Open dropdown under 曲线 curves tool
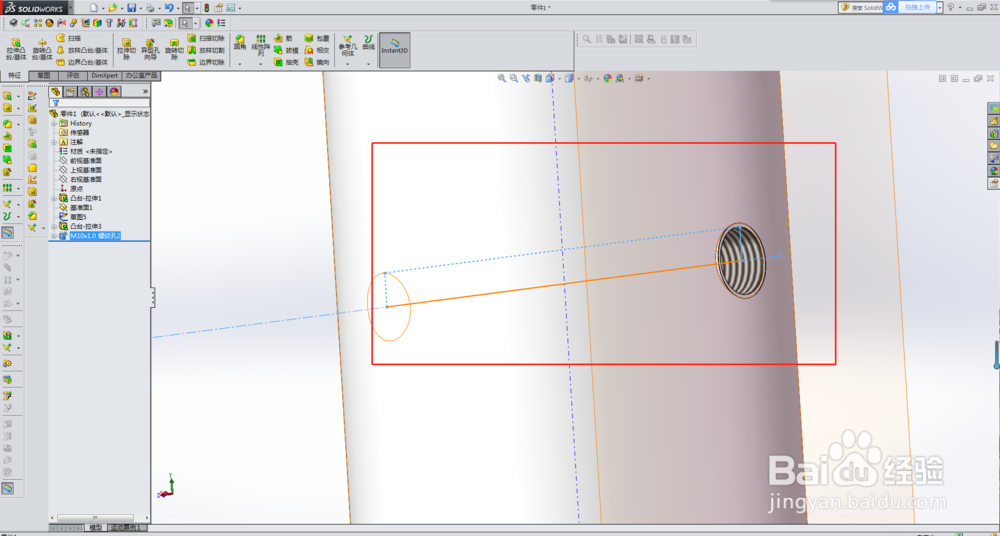The image size is (1000, 536). coord(369,64)
